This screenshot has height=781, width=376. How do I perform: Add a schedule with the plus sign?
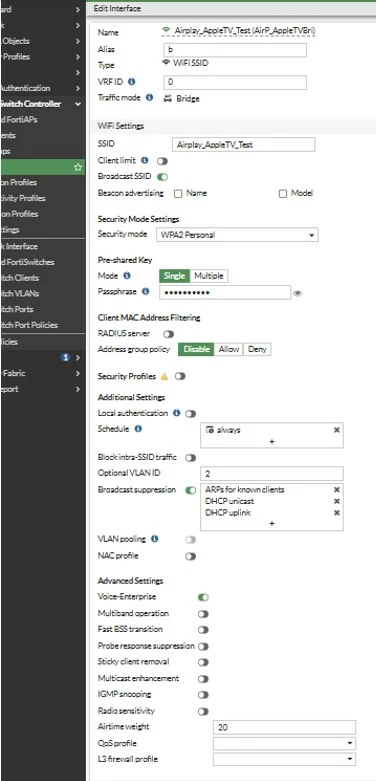[272, 441]
